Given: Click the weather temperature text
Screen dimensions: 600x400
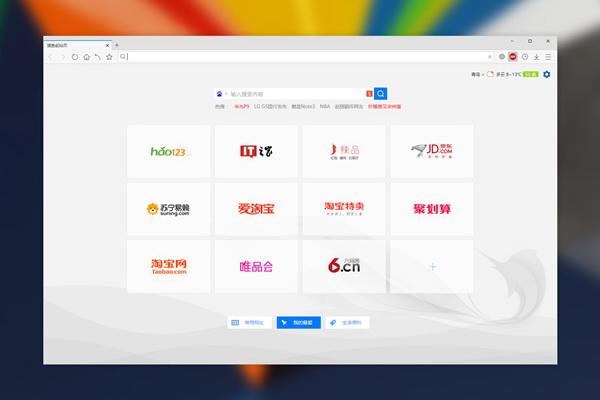Looking at the screenshot, I should tap(509, 74).
